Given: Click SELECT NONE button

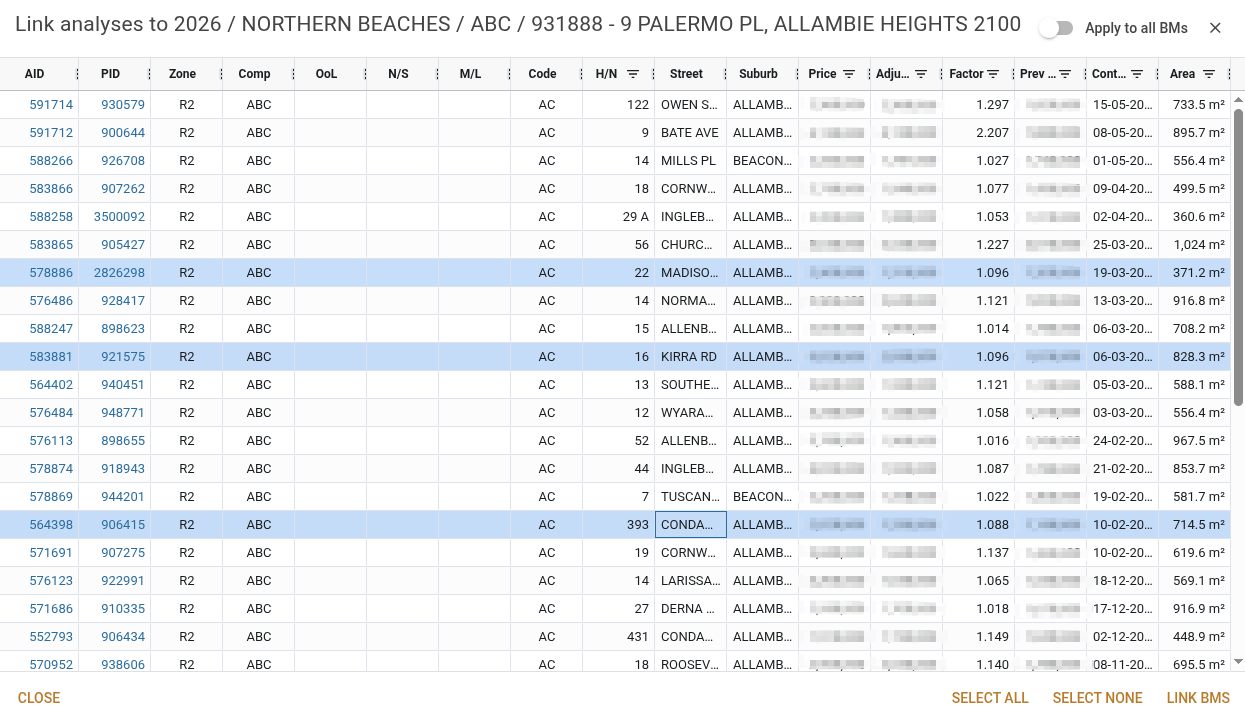Looking at the screenshot, I should pyautogui.click(x=1097, y=698).
